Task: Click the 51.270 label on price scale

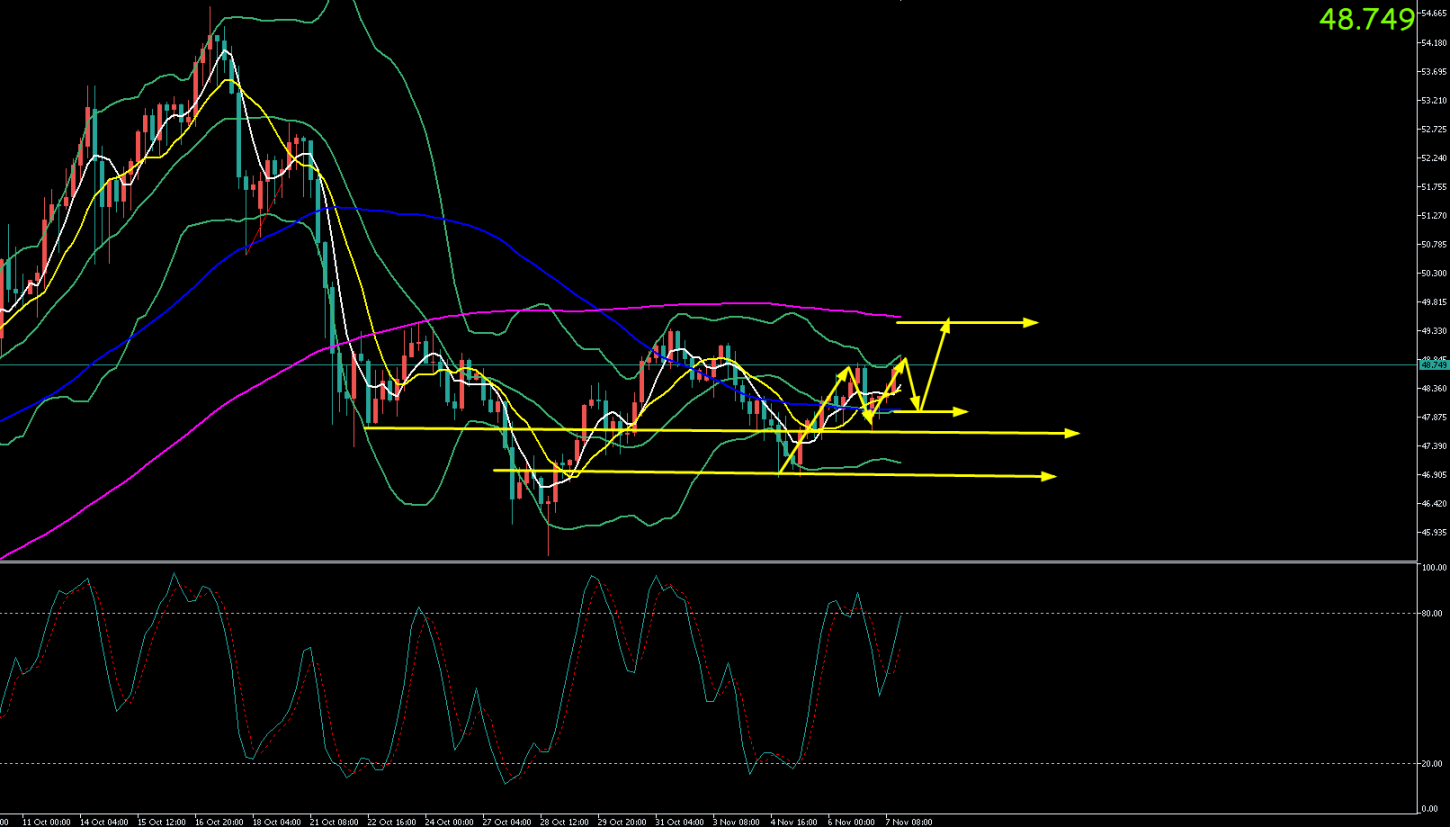Action: [x=1433, y=216]
